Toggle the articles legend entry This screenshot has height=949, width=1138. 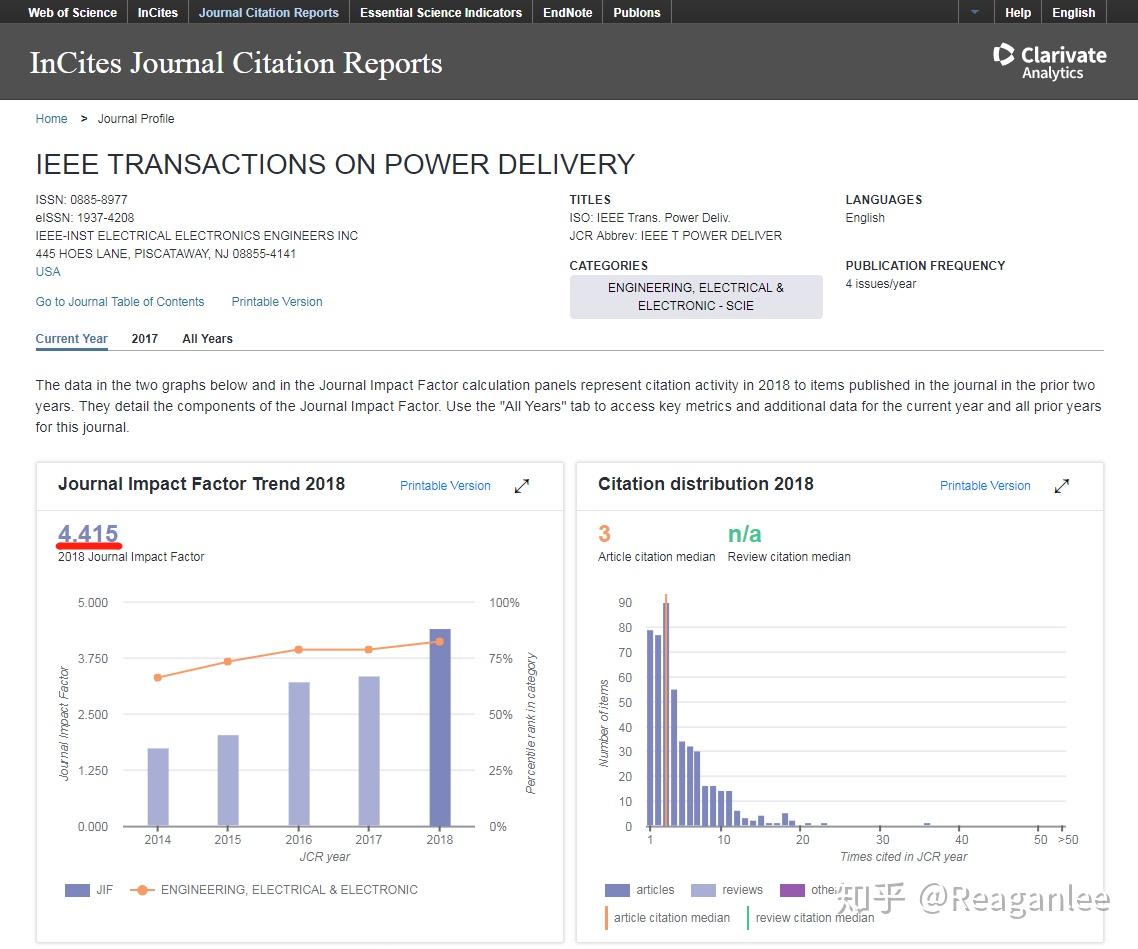click(x=640, y=890)
